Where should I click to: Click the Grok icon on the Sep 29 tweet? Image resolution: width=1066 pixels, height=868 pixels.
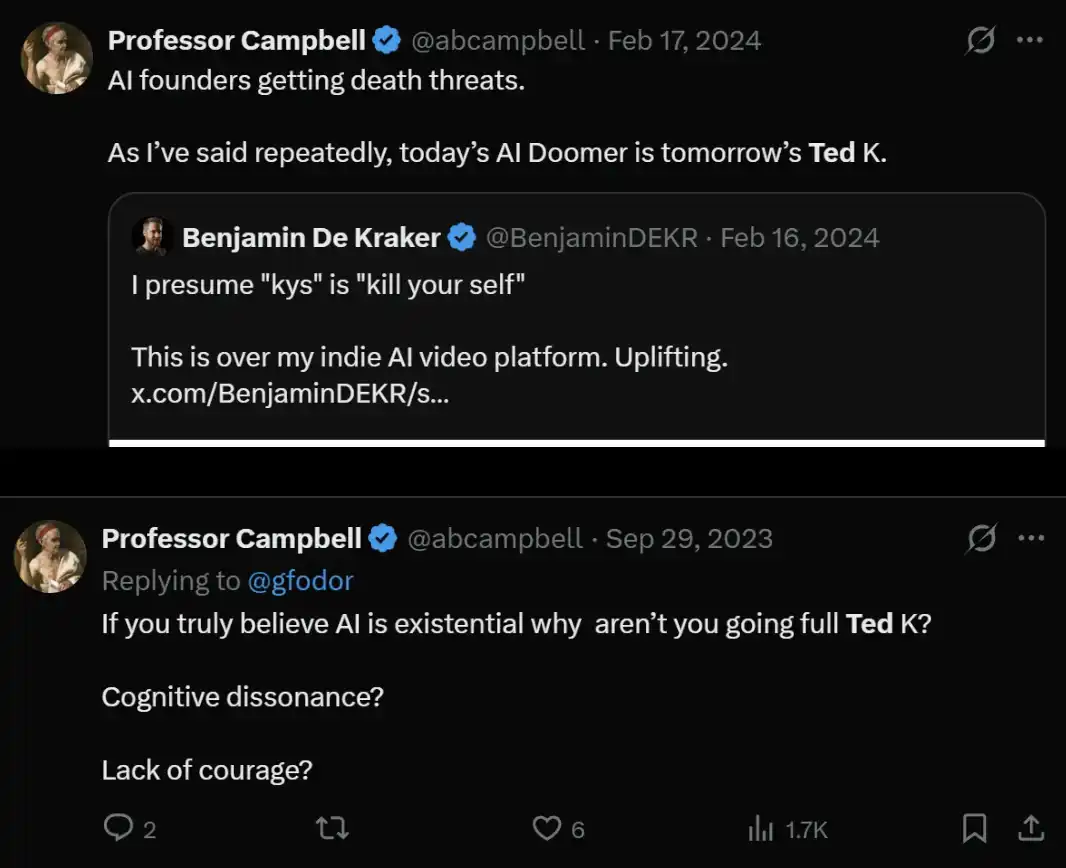pos(982,538)
